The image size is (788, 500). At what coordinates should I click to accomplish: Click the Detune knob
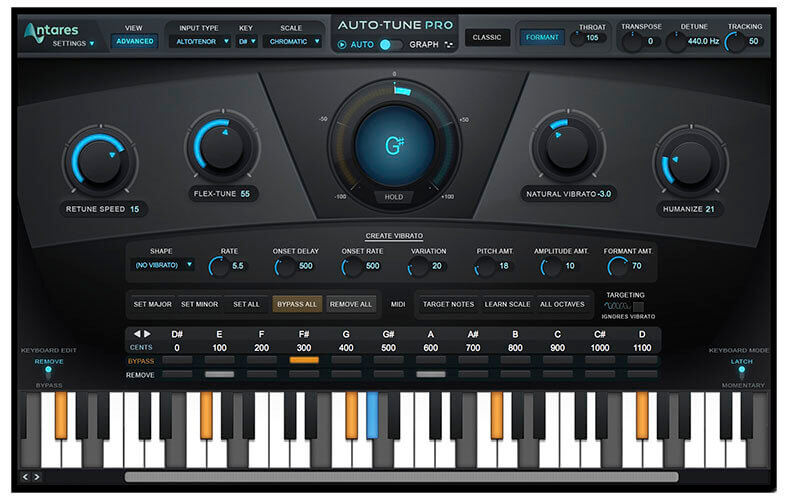tap(676, 42)
